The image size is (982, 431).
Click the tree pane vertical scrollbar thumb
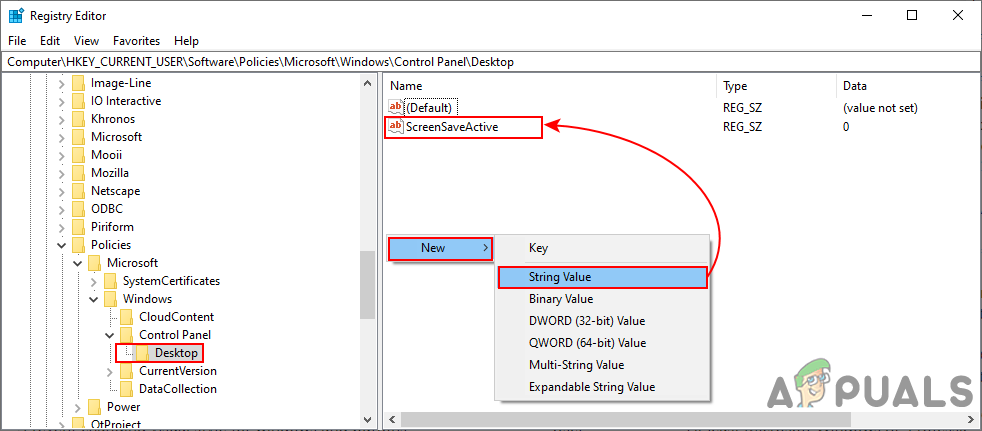(x=368, y=286)
